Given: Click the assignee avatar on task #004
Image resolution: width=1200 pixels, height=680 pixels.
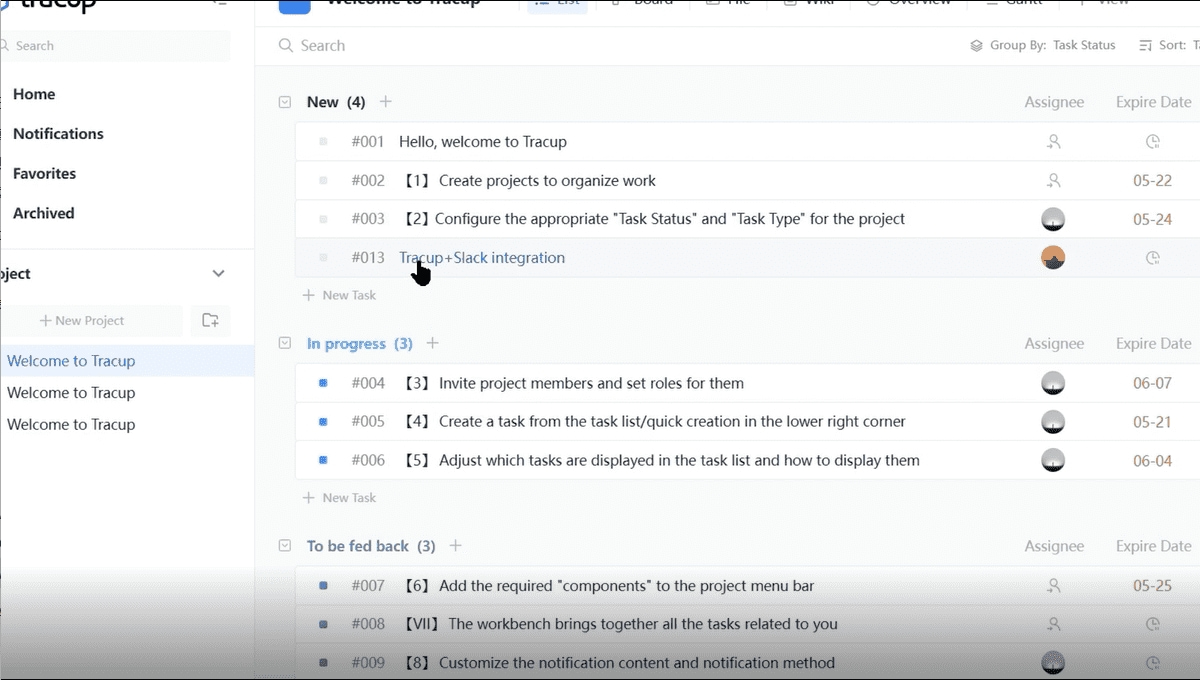Looking at the screenshot, I should [x=1053, y=383].
